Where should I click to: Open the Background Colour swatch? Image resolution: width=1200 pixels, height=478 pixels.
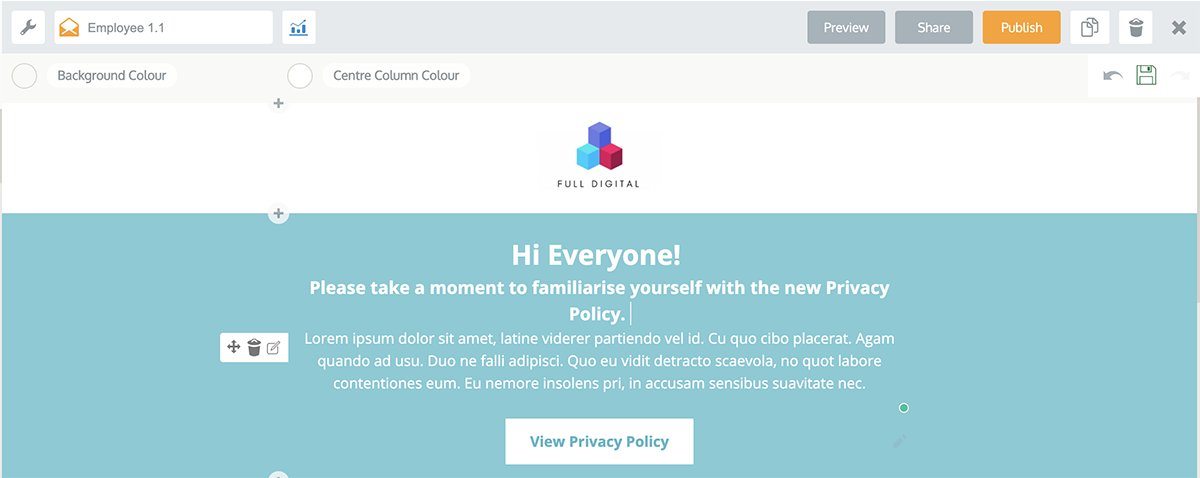[x=24, y=76]
